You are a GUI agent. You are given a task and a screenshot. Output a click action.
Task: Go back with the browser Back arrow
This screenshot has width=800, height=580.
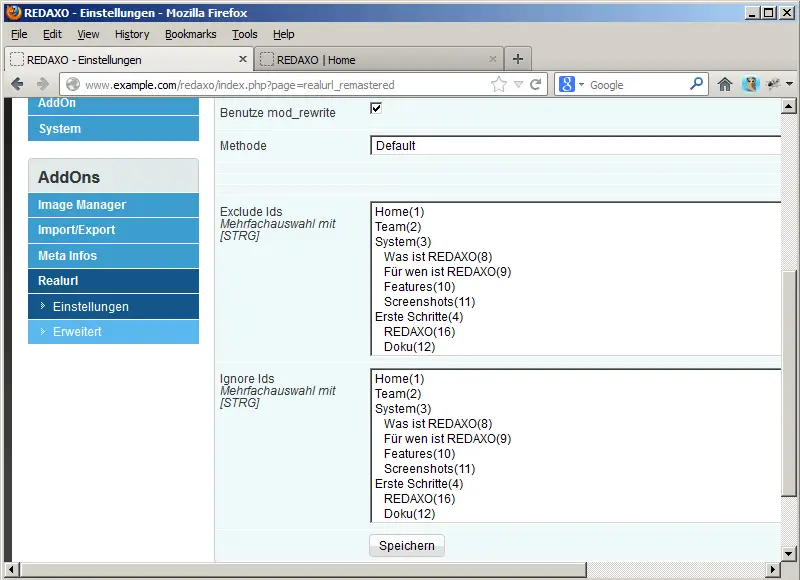[17, 84]
